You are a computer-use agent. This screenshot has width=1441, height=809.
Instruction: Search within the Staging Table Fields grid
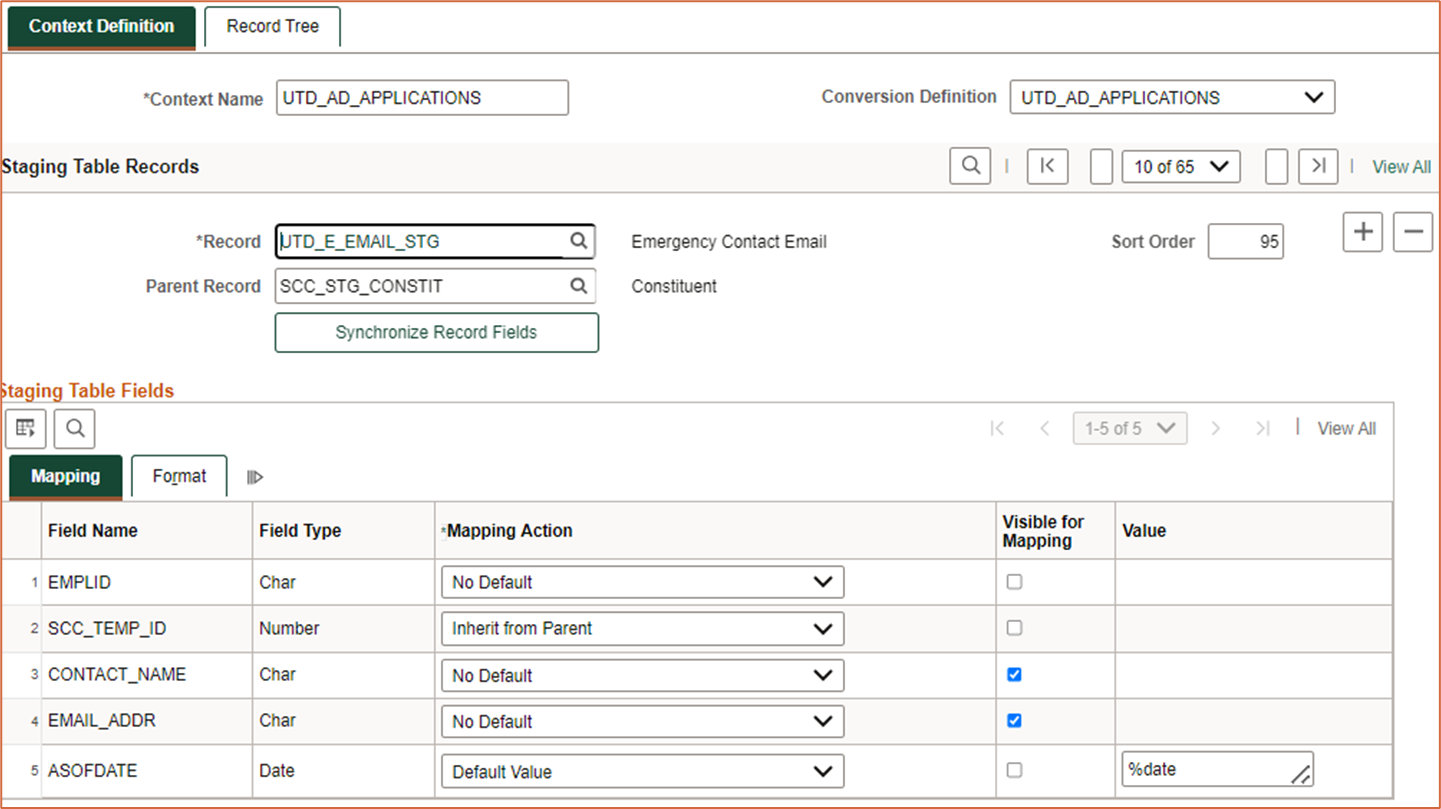[75, 429]
